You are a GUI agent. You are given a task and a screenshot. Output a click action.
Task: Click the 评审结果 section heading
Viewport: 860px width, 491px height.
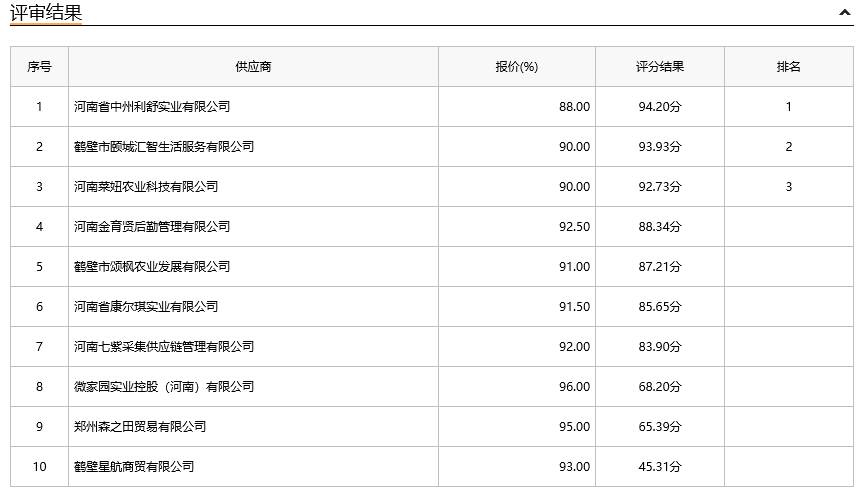pyautogui.click(x=46, y=12)
